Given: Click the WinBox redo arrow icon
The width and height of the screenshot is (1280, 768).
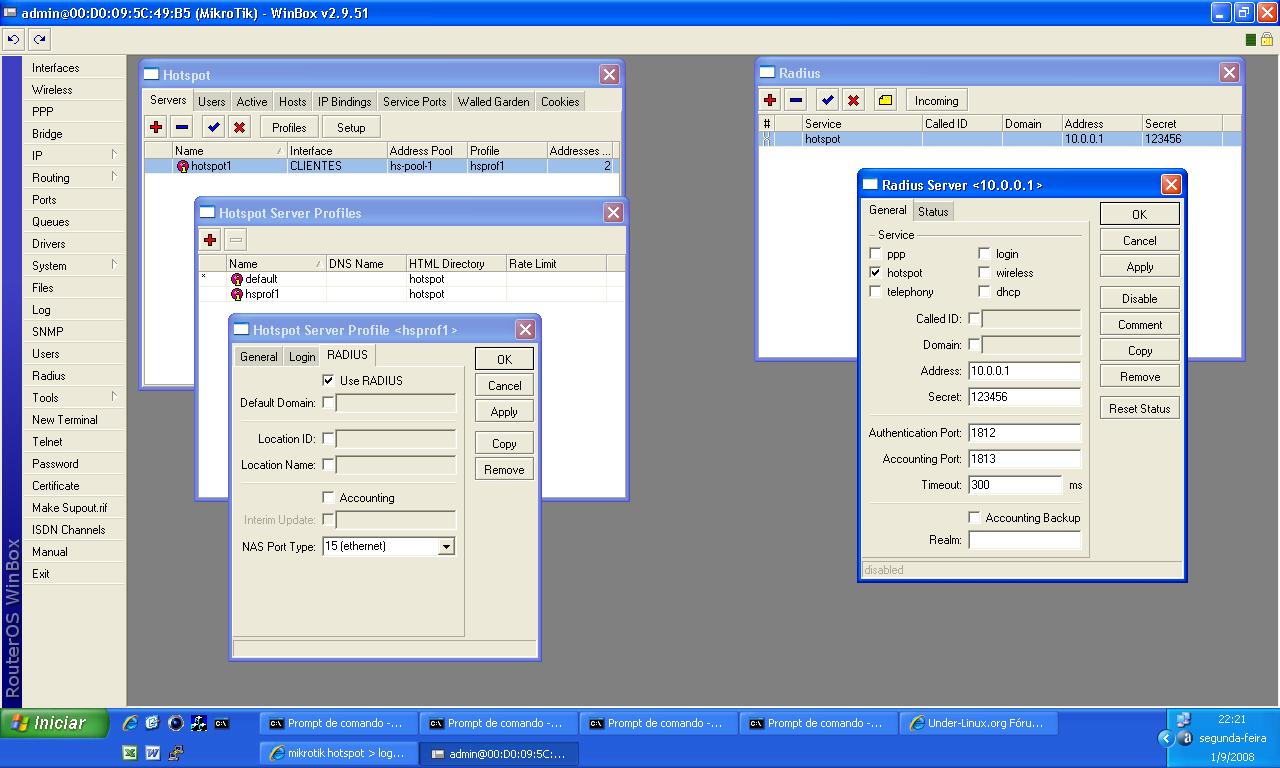Looking at the screenshot, I should coord(39,39).
